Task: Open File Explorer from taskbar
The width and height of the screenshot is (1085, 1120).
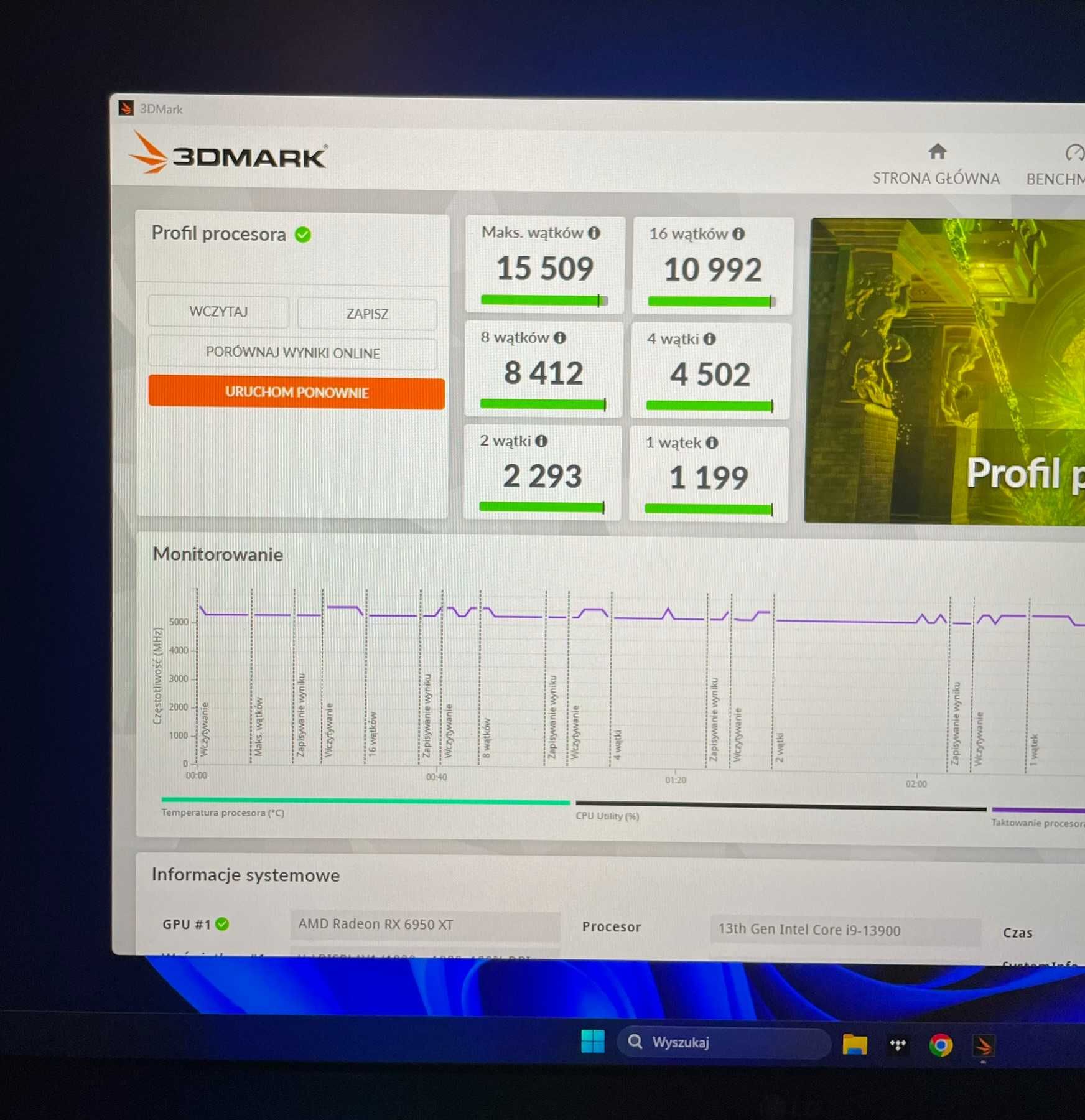Action: tap(854, 1045)
